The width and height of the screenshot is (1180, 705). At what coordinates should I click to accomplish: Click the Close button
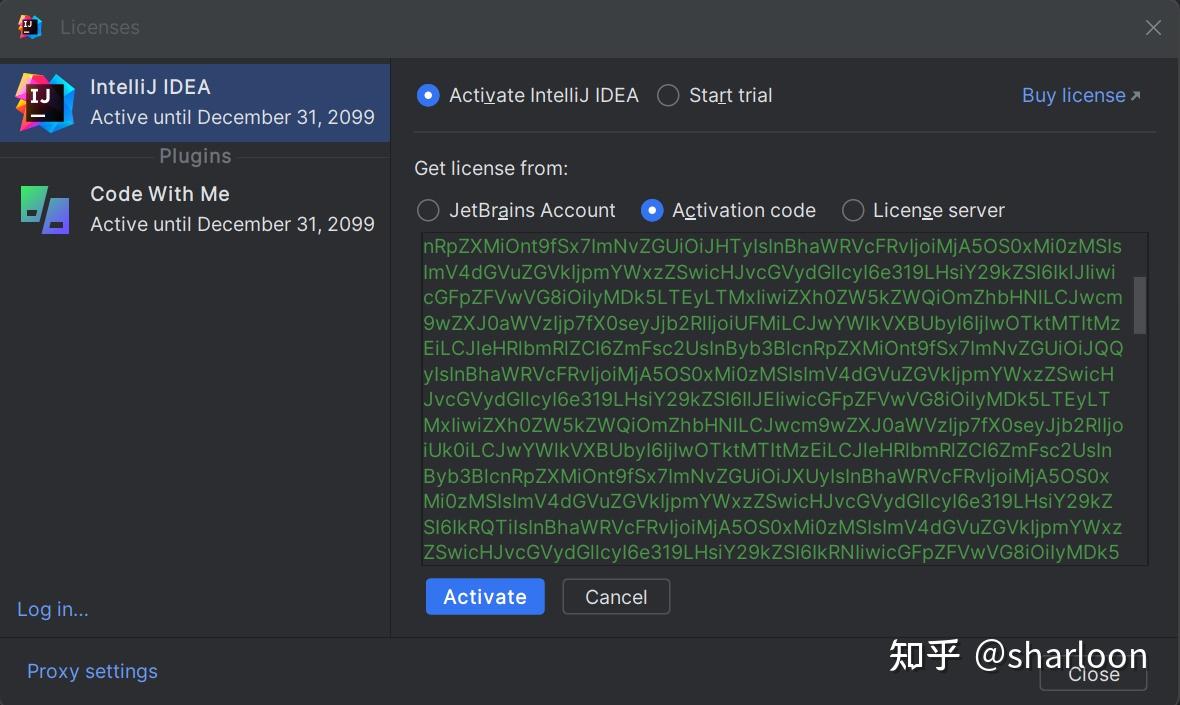[1093, 674]
